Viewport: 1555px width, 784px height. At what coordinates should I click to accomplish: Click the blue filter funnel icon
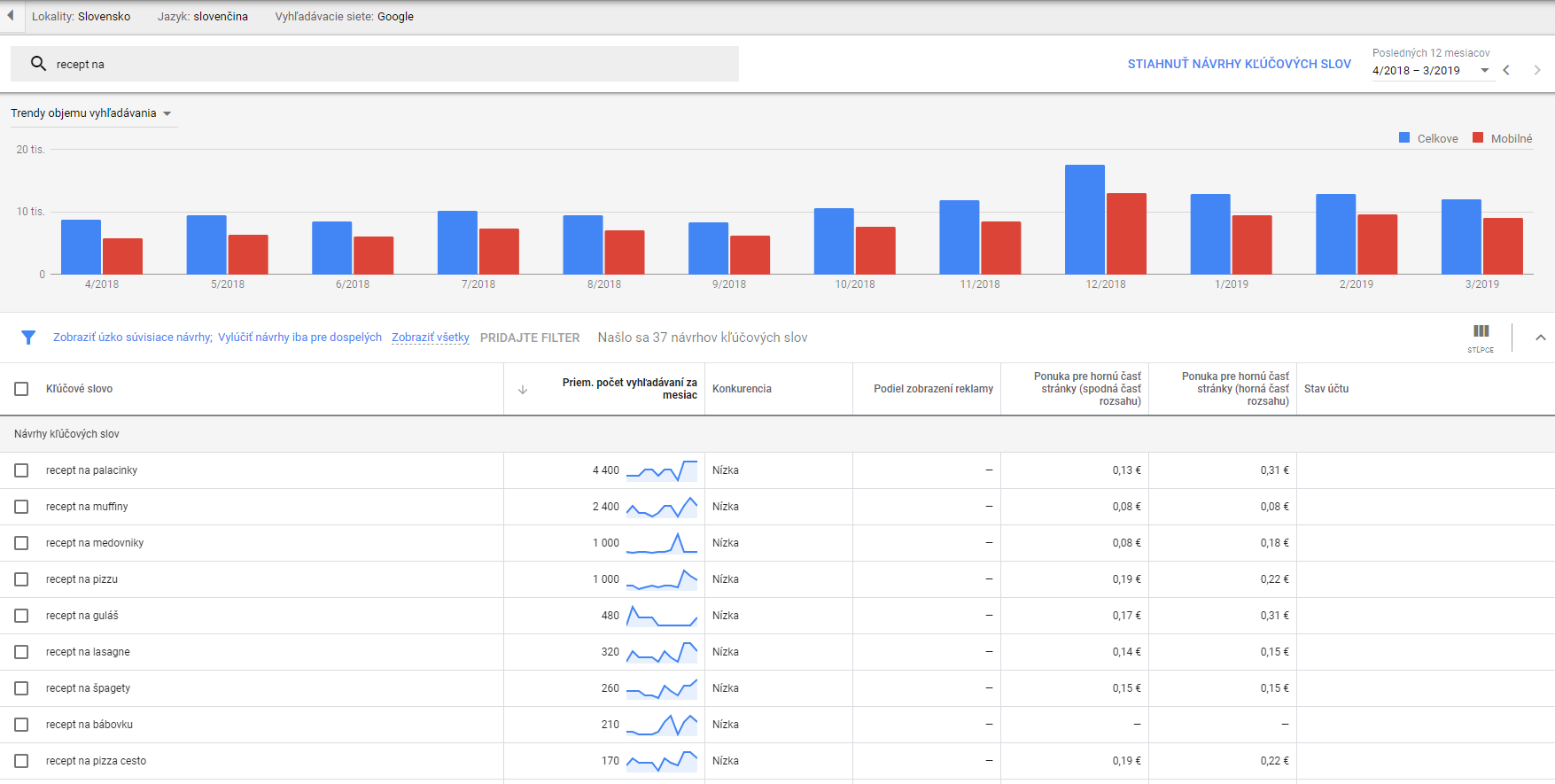[x=28, y=338]
